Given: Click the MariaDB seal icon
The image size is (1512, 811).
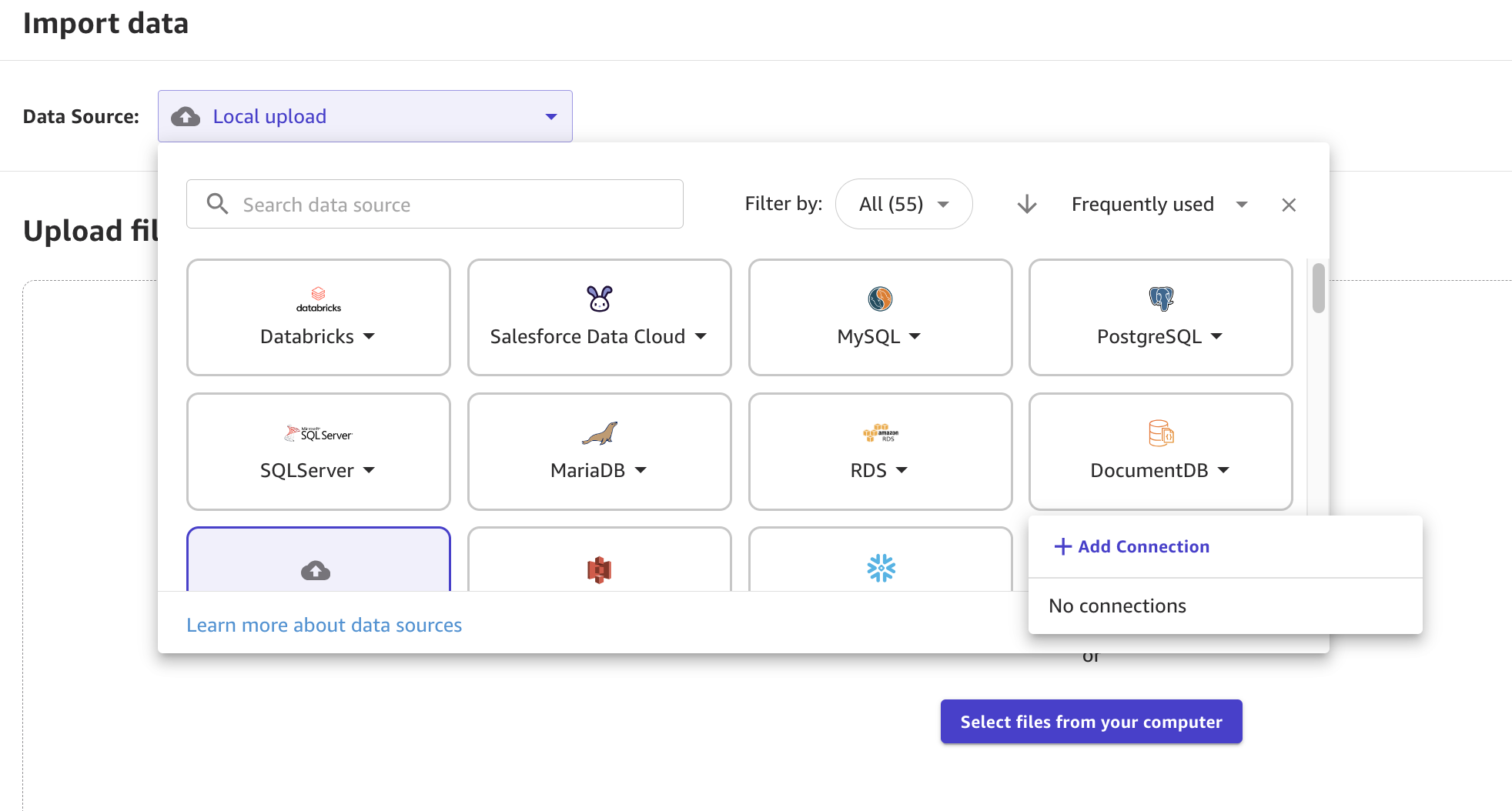Looking at the screenshot, I should point(599,433).
